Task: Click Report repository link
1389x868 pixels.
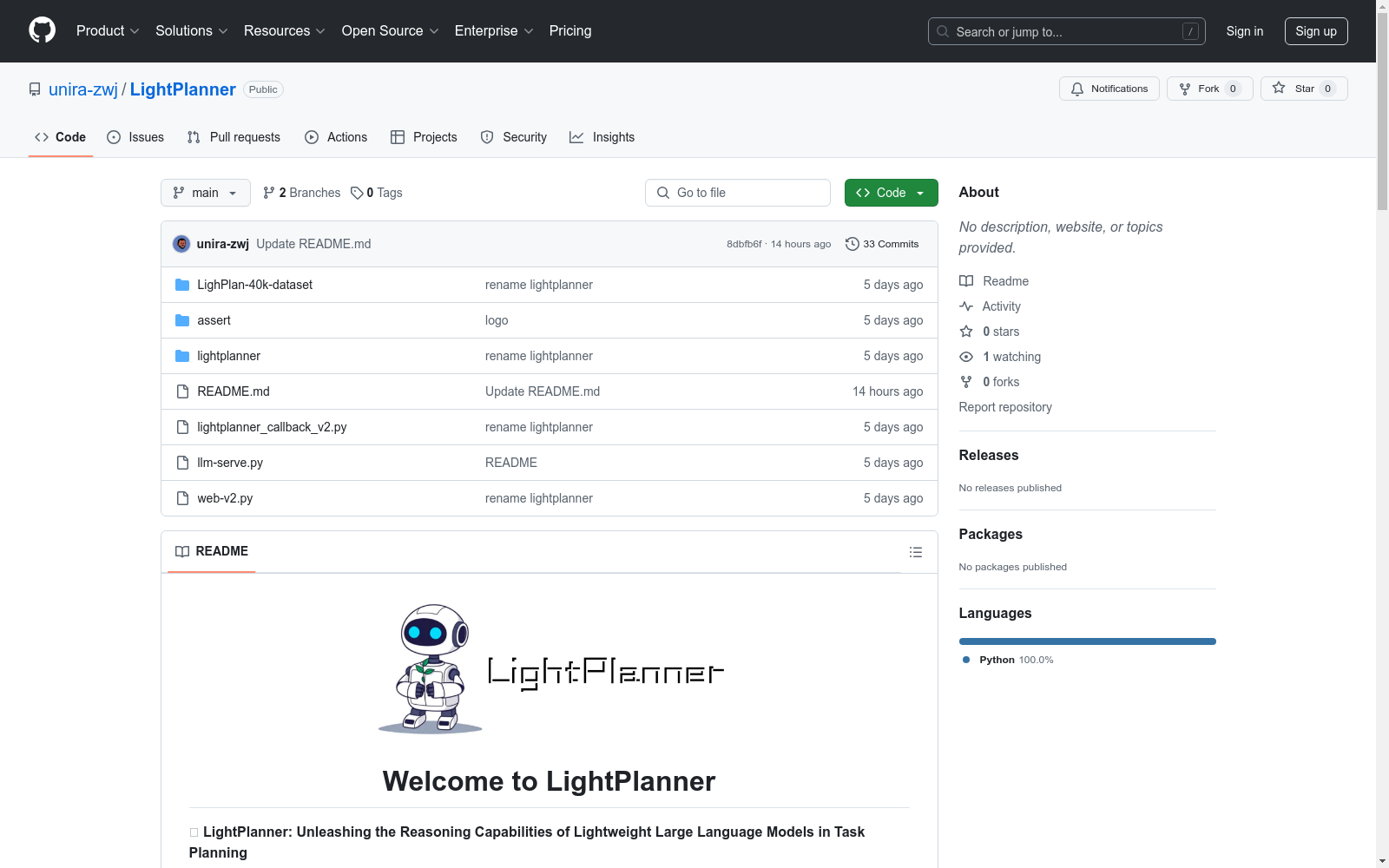Action: [x=1005, y=407]
